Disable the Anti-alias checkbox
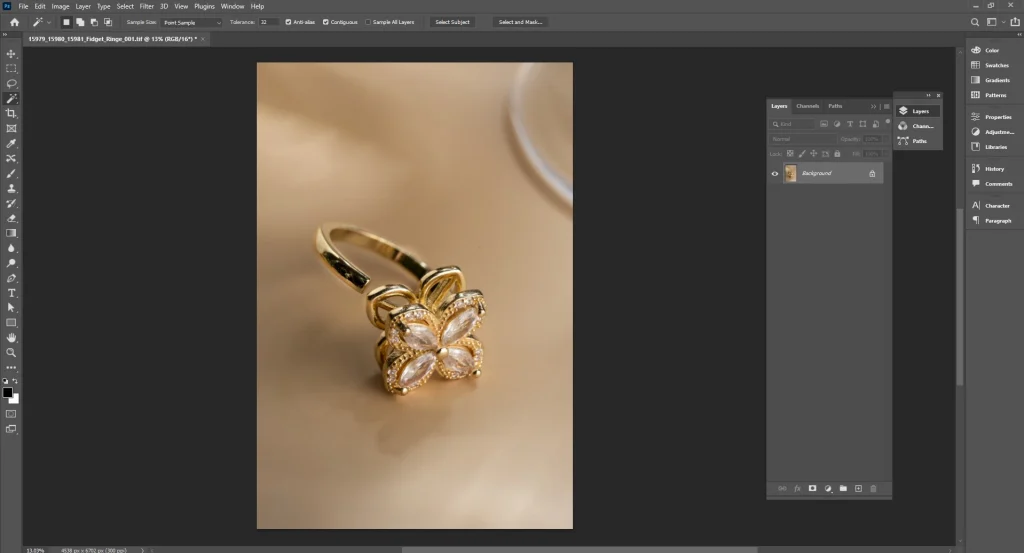Screen dimensions: 1024x553 [289, 22]
